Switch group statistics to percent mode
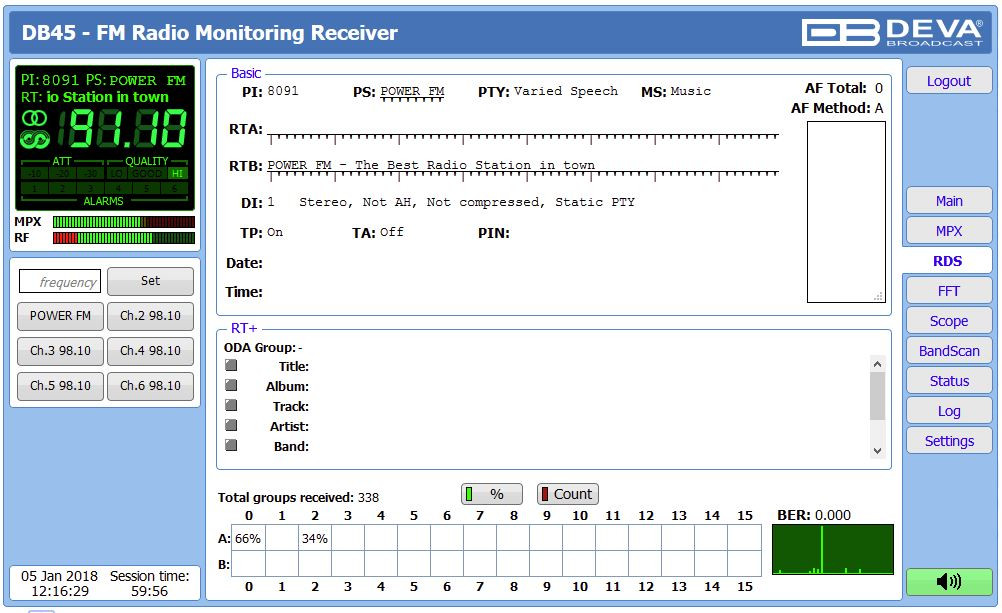The height and width of the screenshot is (613, 1002). pos(491,494)
